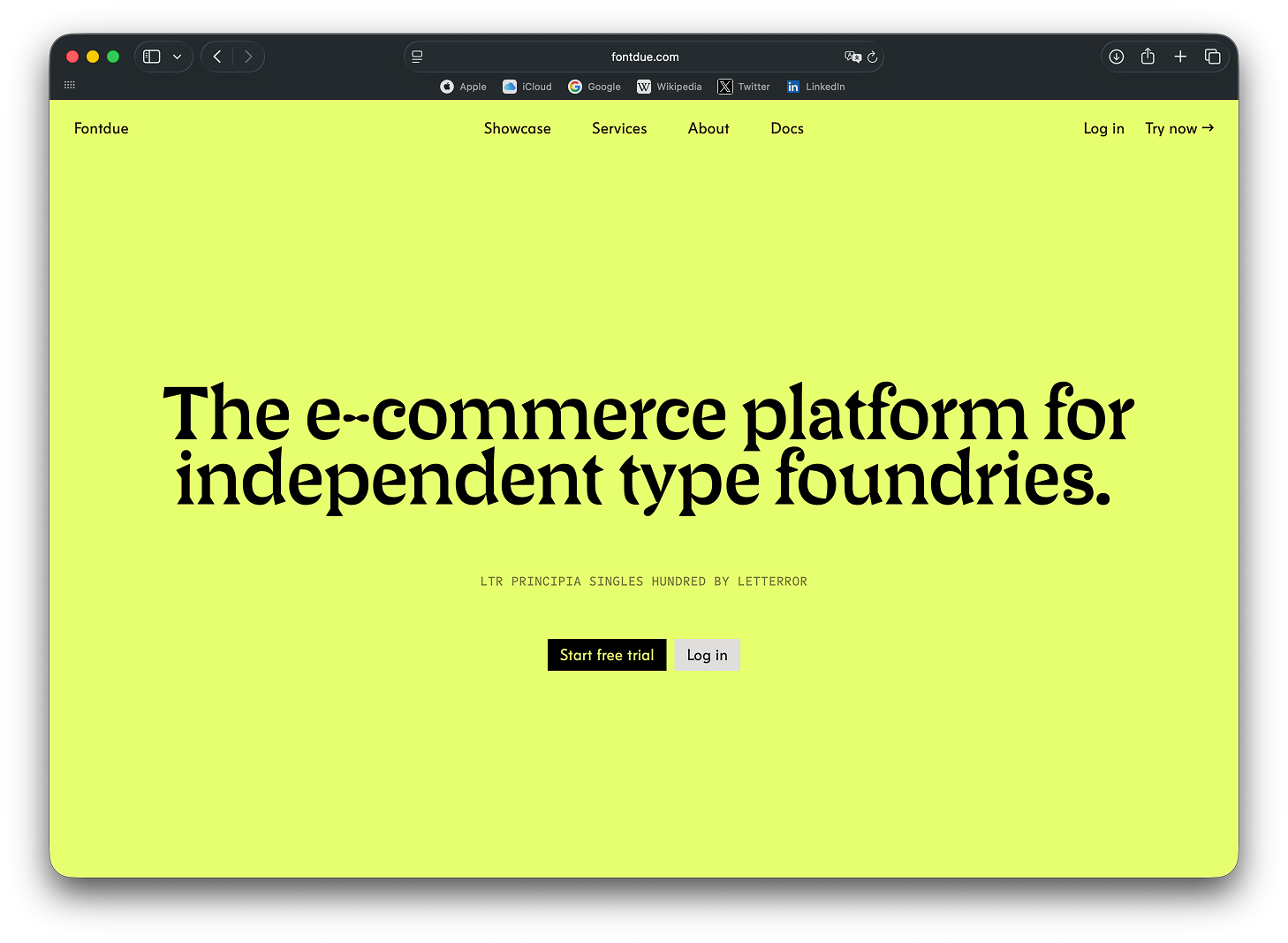This screenshot has width=1288, height=943.
Task: Open the page reader menu icon in address bar
Action: coord(417,57)
